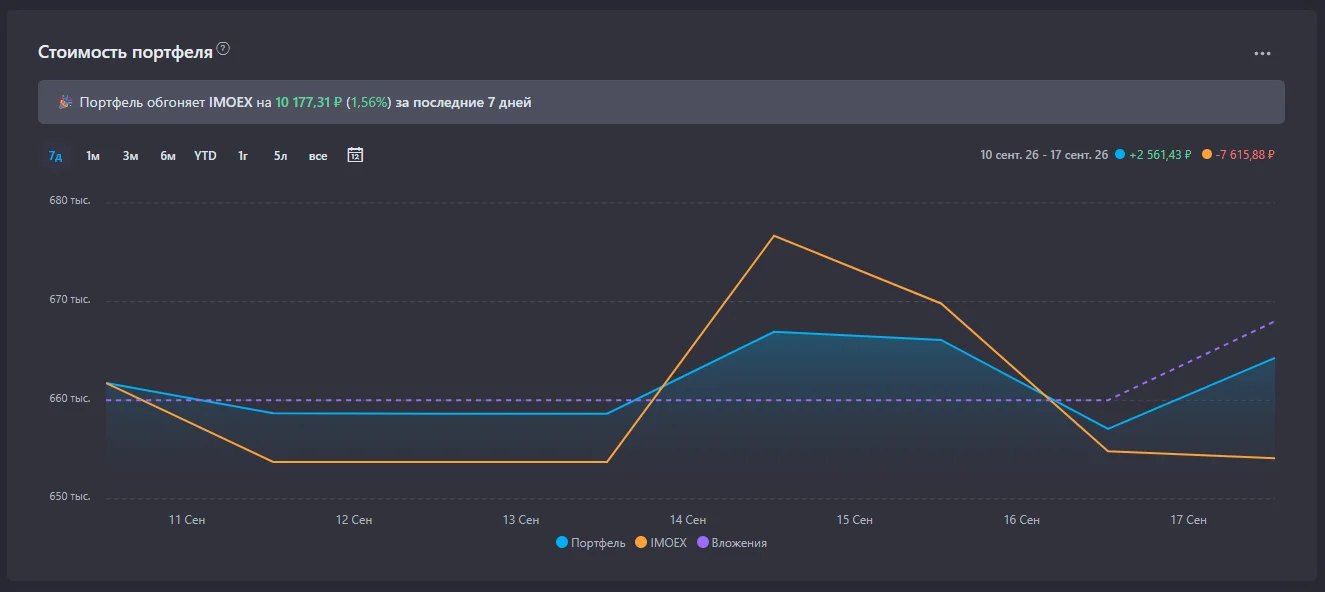Click the orange IMOEX change indicator dot
The height and width of the screenshot is (592, 1325).
pyautogui.click(x=1207, y=155)
